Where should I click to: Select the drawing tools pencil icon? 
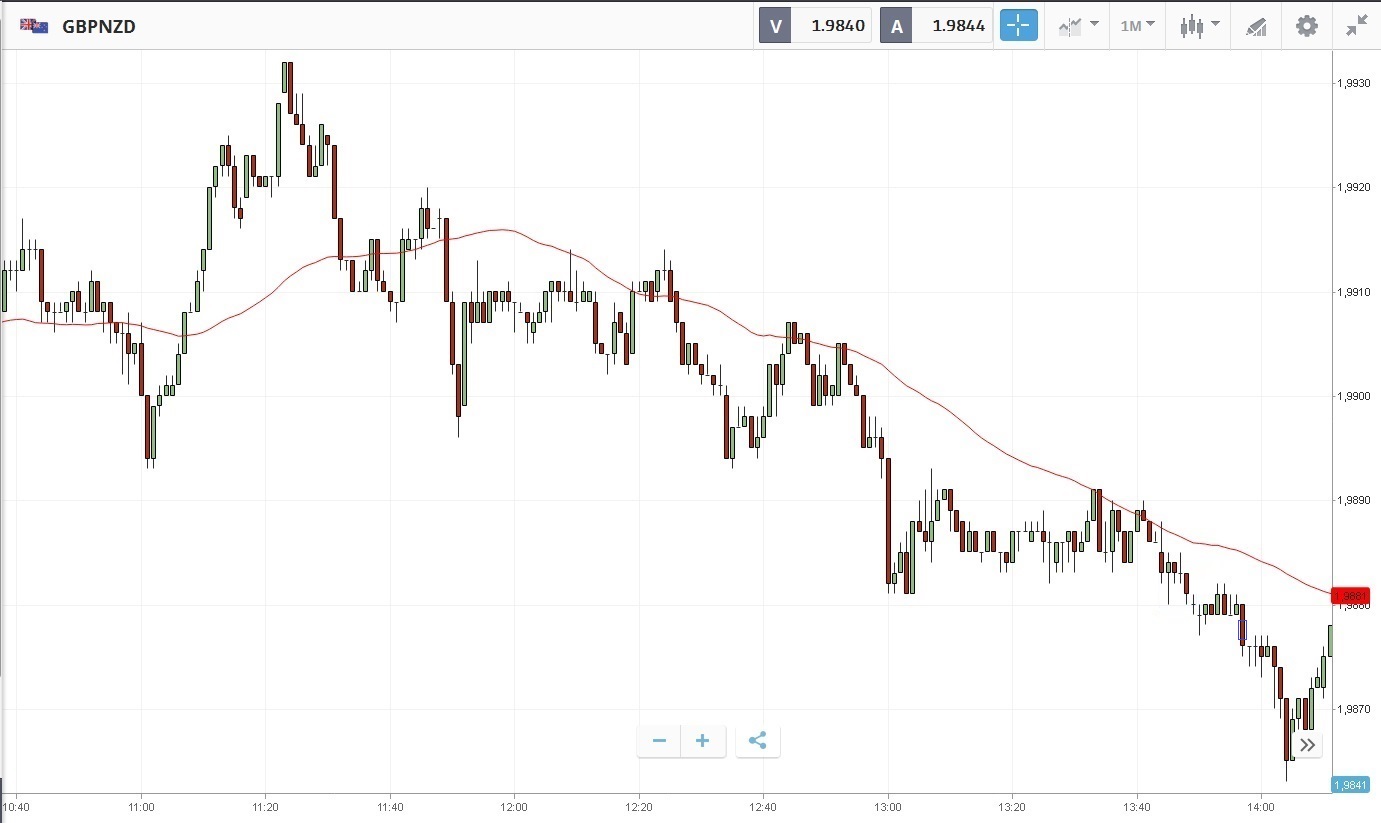(x=1256, y=27)
